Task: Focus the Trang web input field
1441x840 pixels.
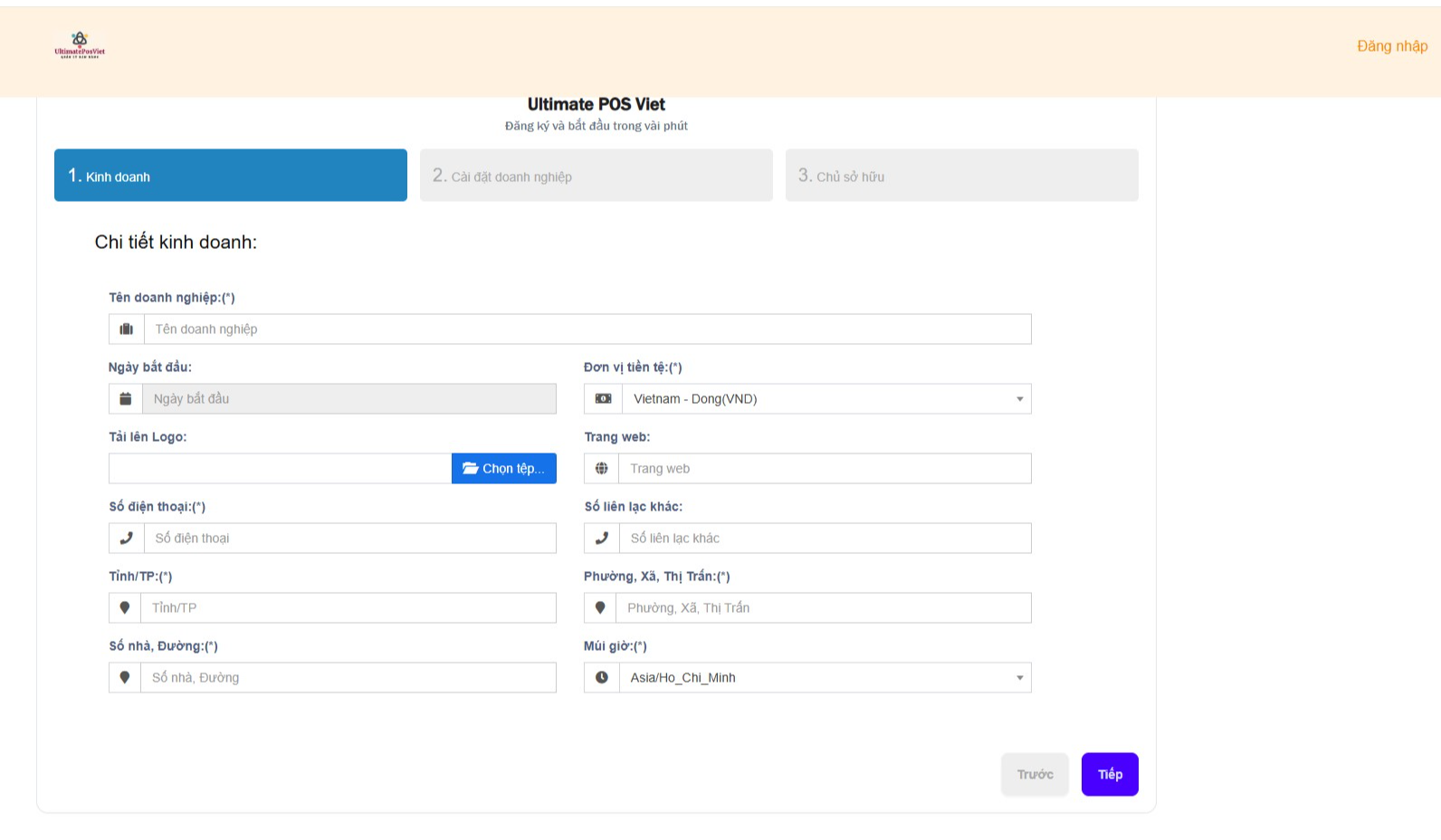Action: [825, 469]
